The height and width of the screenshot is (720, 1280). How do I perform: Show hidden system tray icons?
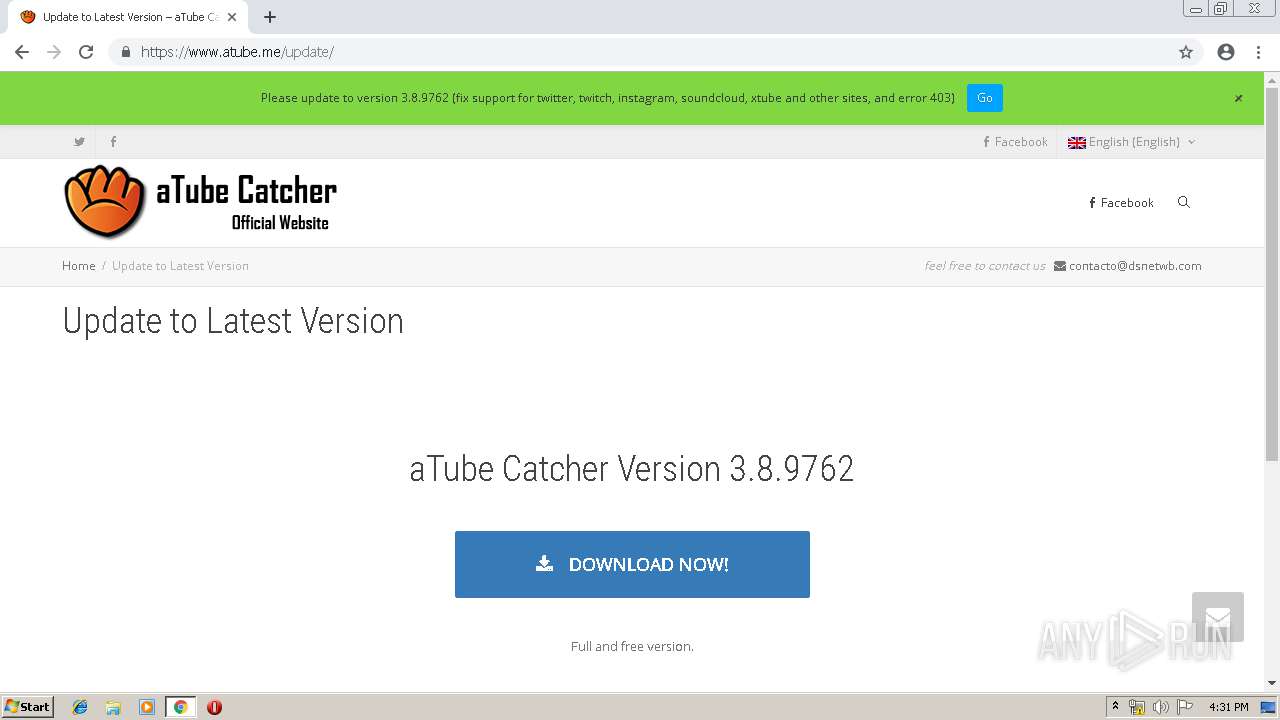pyautogui.click(x=1116, y=707)
